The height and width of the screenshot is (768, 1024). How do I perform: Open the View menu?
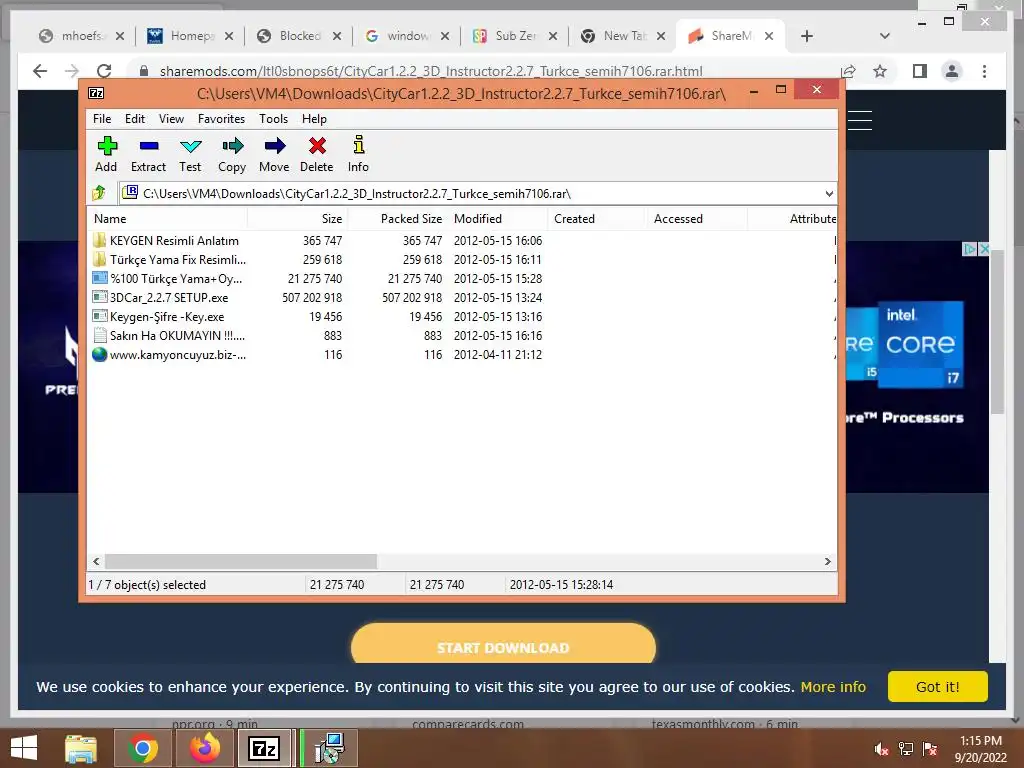click(171, 119)
